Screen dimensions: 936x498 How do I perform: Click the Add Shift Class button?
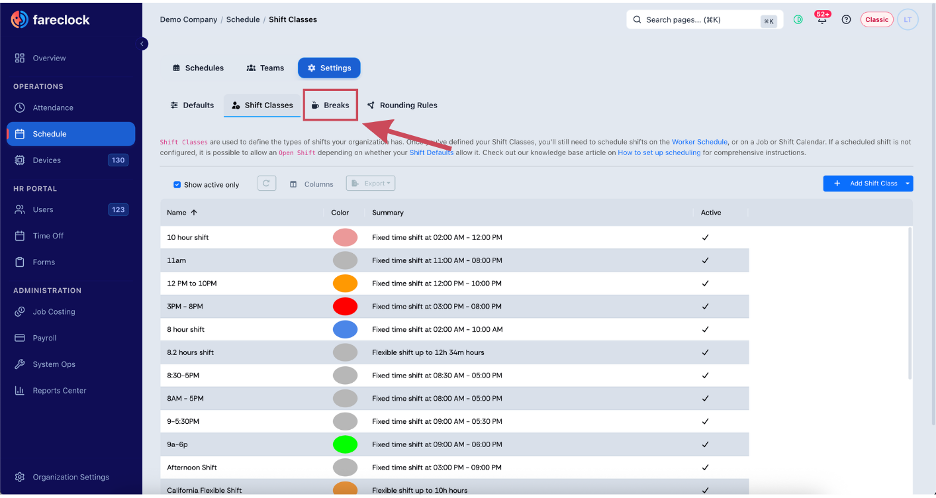[x=863, y=183]
